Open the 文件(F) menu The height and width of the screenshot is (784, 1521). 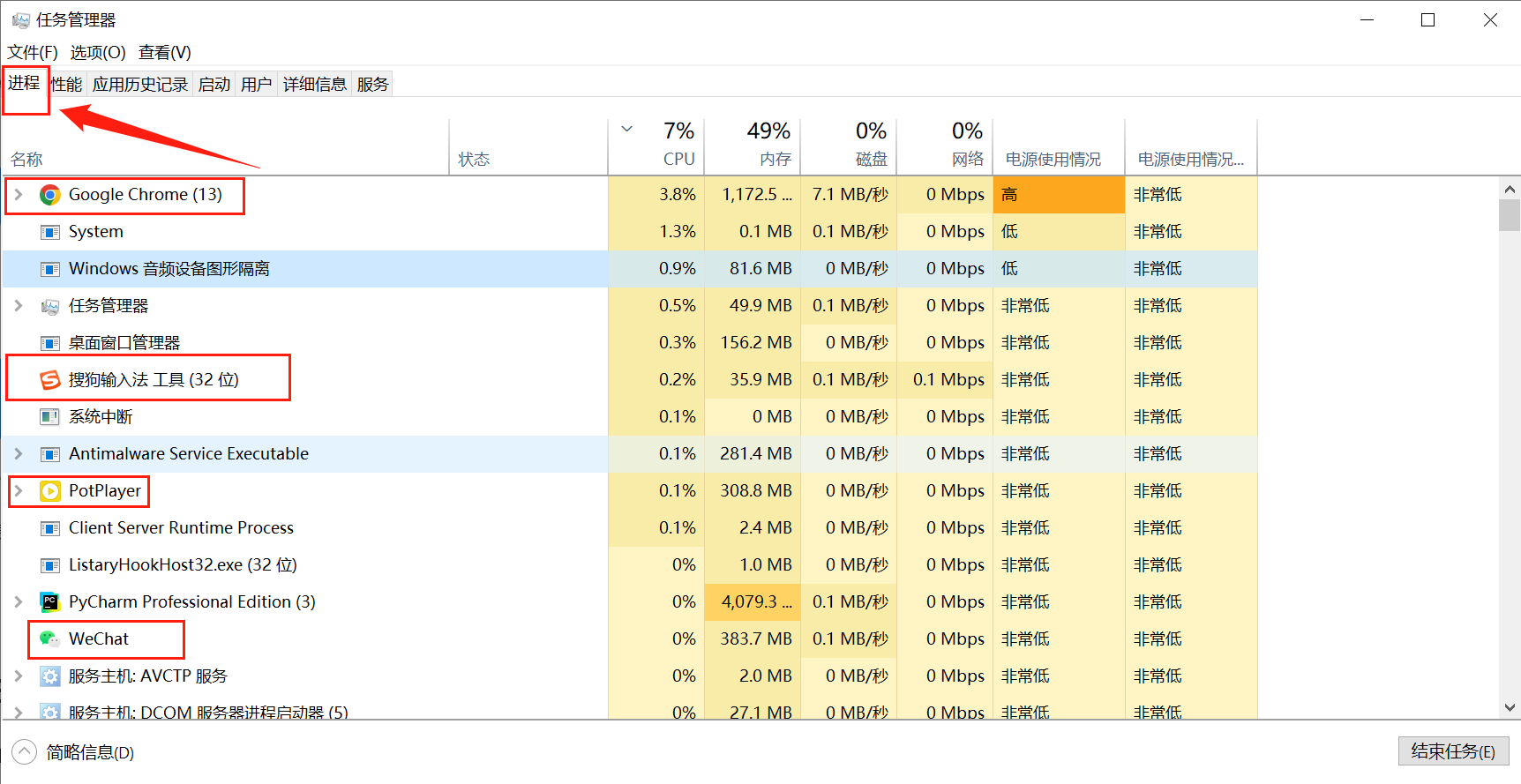33,53
